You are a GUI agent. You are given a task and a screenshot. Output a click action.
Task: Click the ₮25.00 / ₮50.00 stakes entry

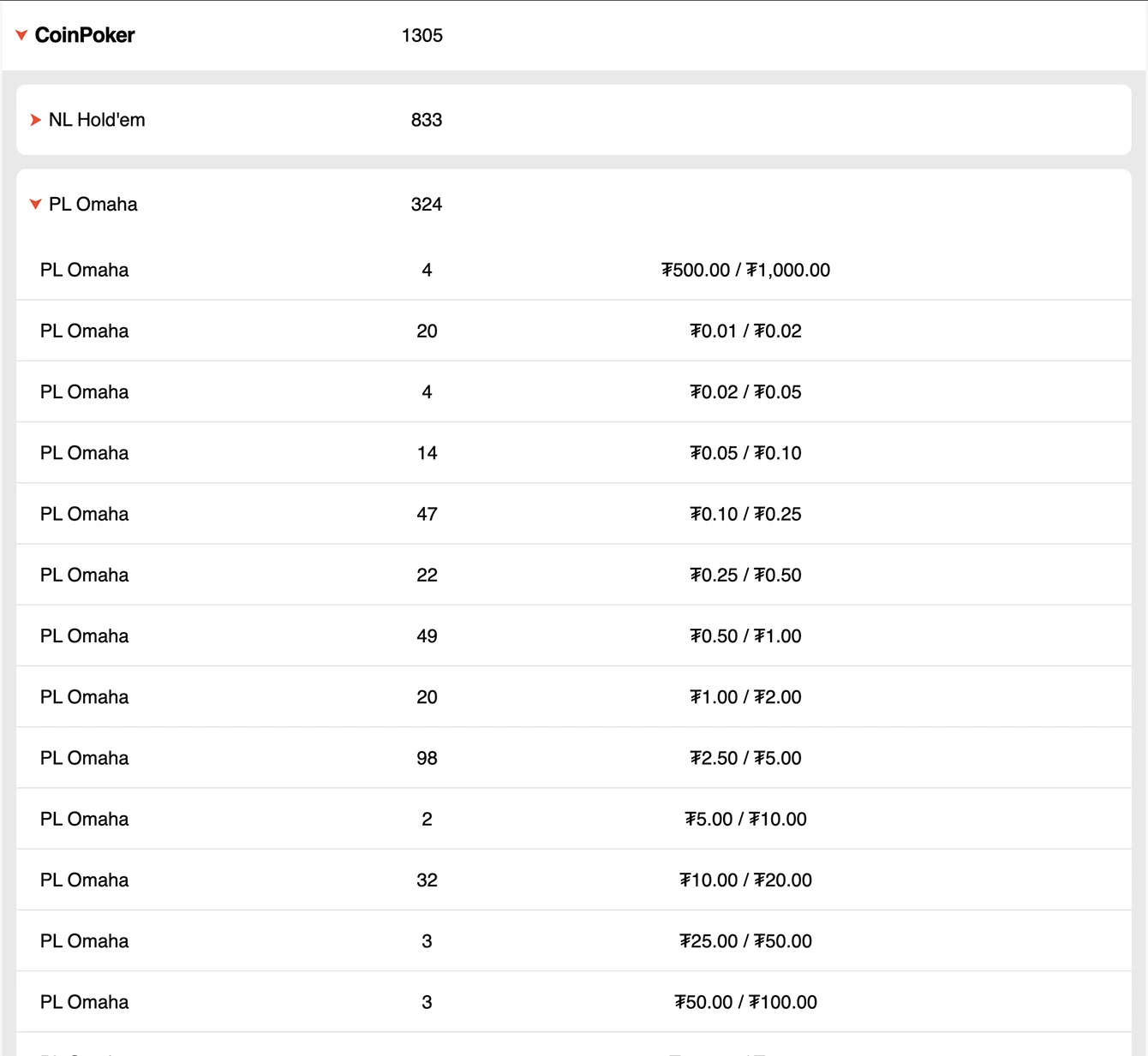click(744, 941)
